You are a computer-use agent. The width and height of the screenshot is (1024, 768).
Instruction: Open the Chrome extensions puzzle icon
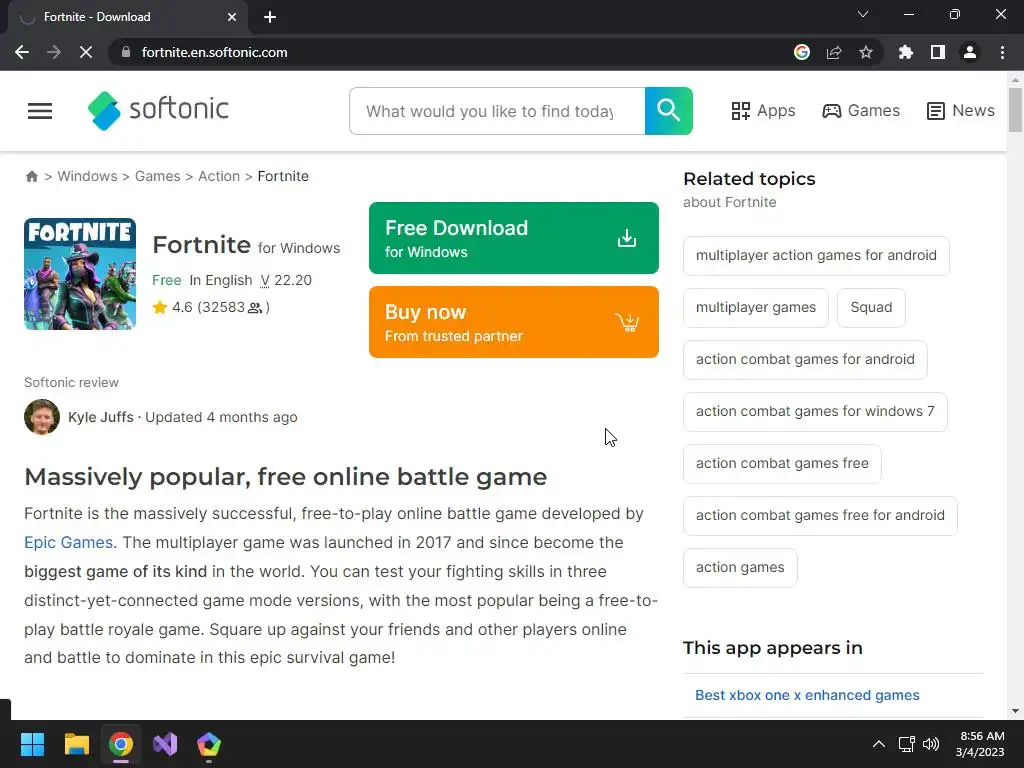pyautogui.click(x=905, y=52)
